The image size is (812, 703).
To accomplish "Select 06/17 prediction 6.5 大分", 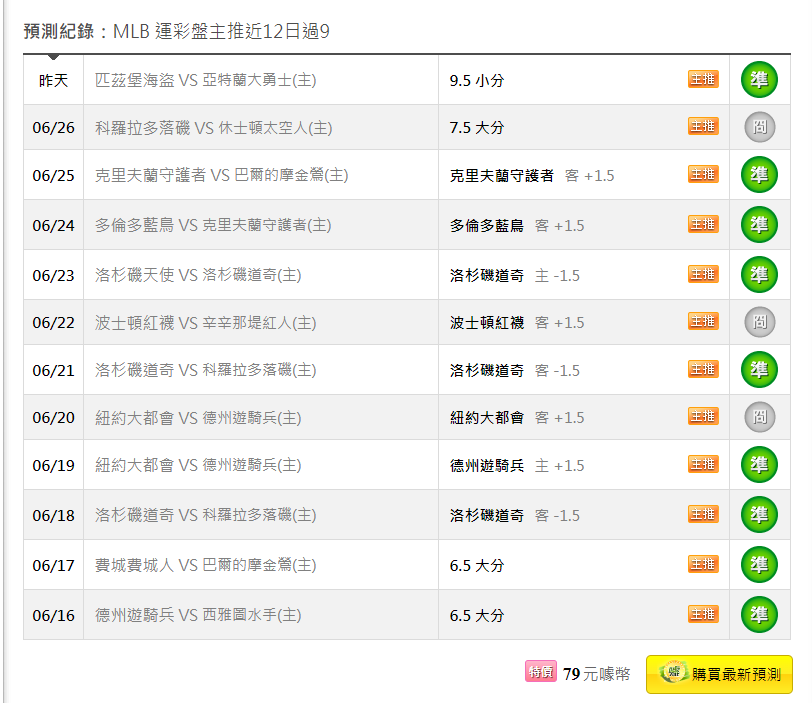I will pyautogui.click(x=477, y=565).
